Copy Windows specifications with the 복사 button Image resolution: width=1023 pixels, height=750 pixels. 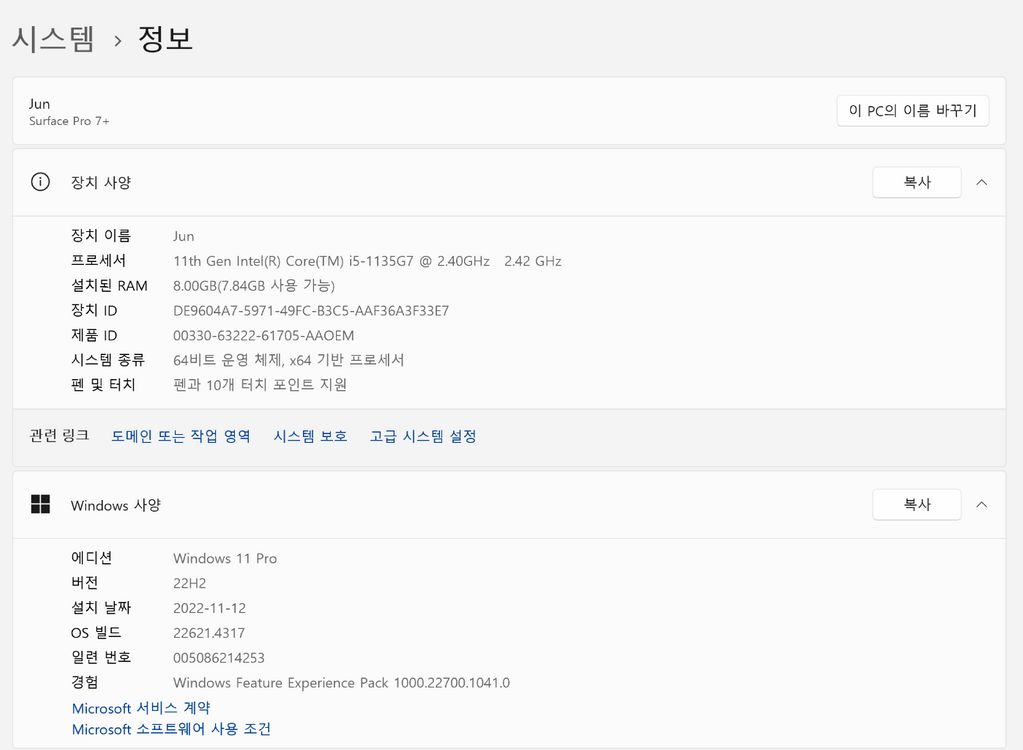(x=915, y=504)
